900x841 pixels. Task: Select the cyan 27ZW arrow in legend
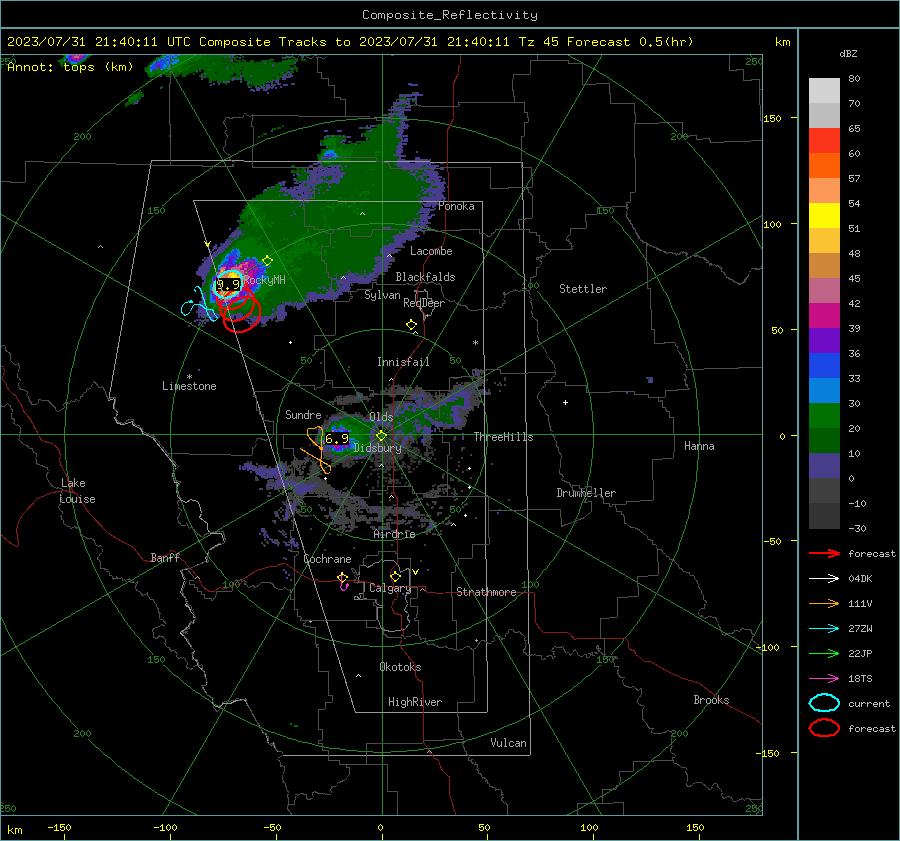(824, 629)
